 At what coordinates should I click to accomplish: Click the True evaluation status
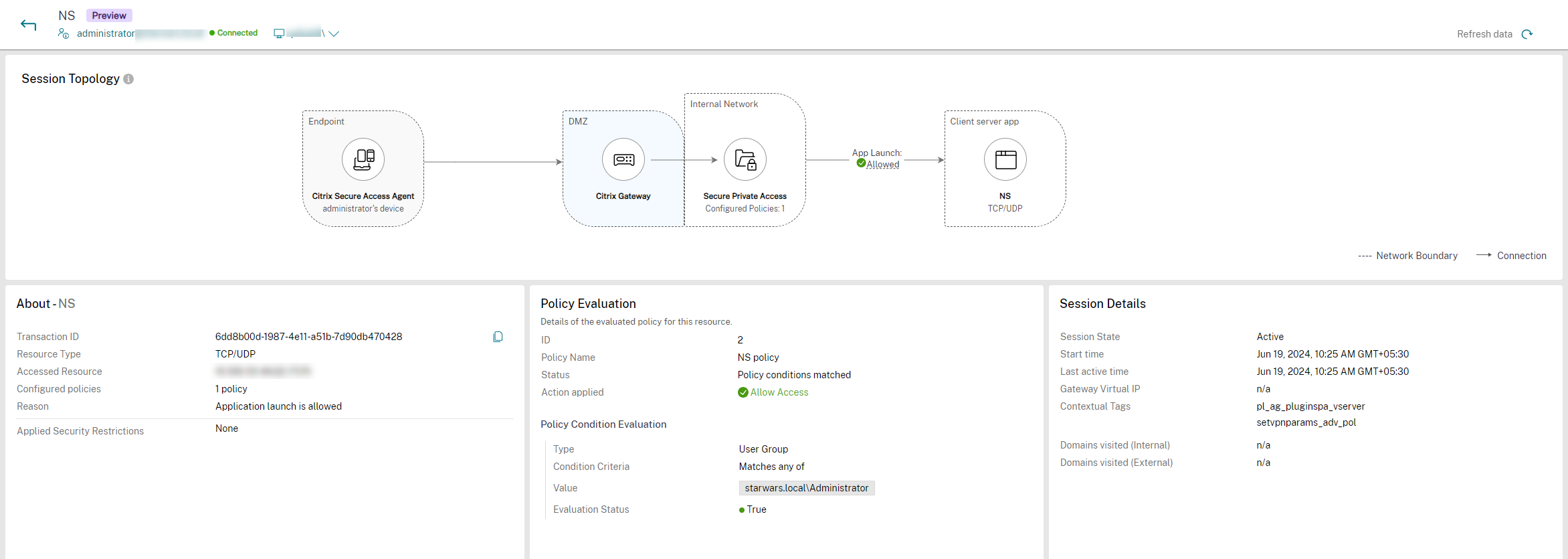click(756, 509)
